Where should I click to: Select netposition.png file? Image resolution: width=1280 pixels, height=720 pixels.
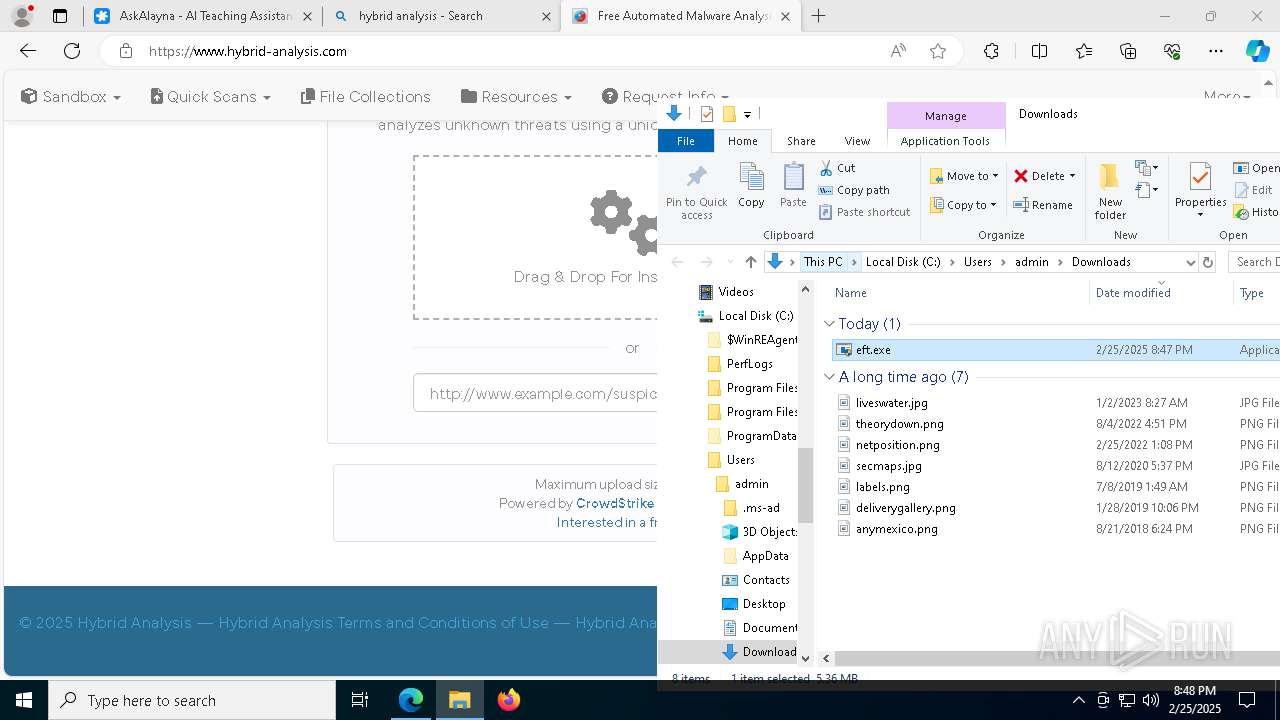(x=897, y=445)
